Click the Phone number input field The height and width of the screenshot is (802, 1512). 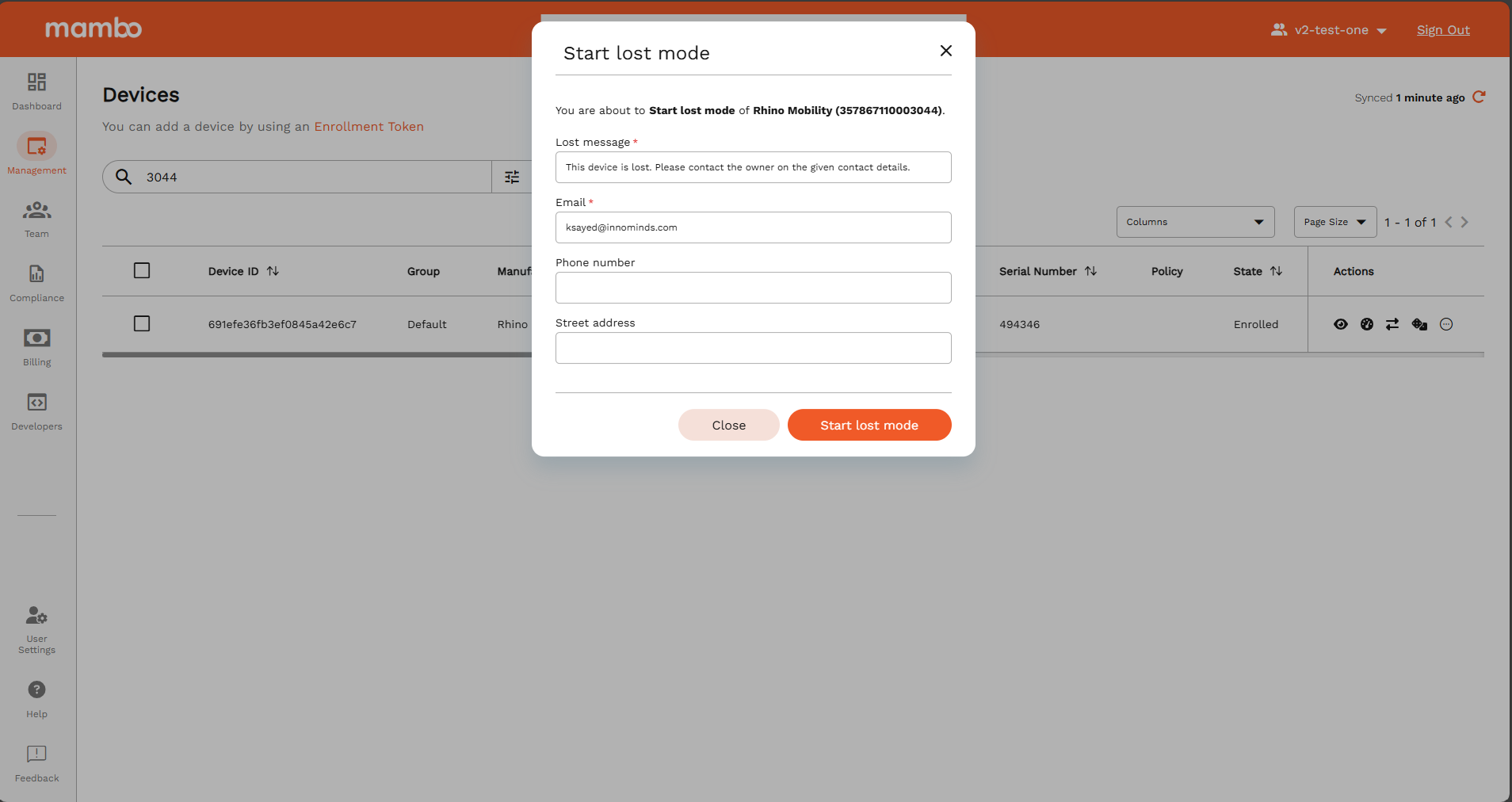click(753, 288)
